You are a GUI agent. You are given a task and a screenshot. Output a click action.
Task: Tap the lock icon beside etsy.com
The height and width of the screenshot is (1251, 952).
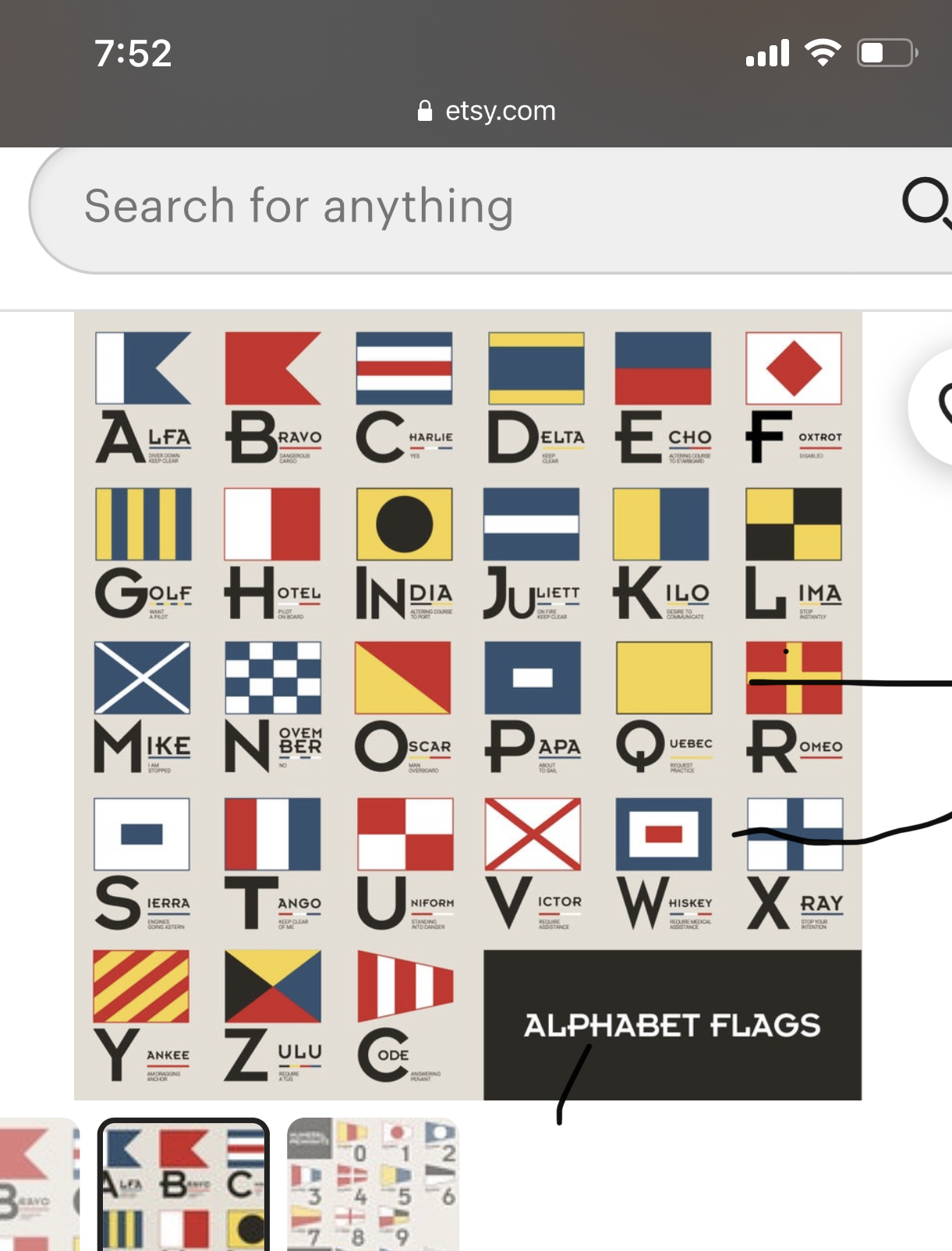point(425,111)
